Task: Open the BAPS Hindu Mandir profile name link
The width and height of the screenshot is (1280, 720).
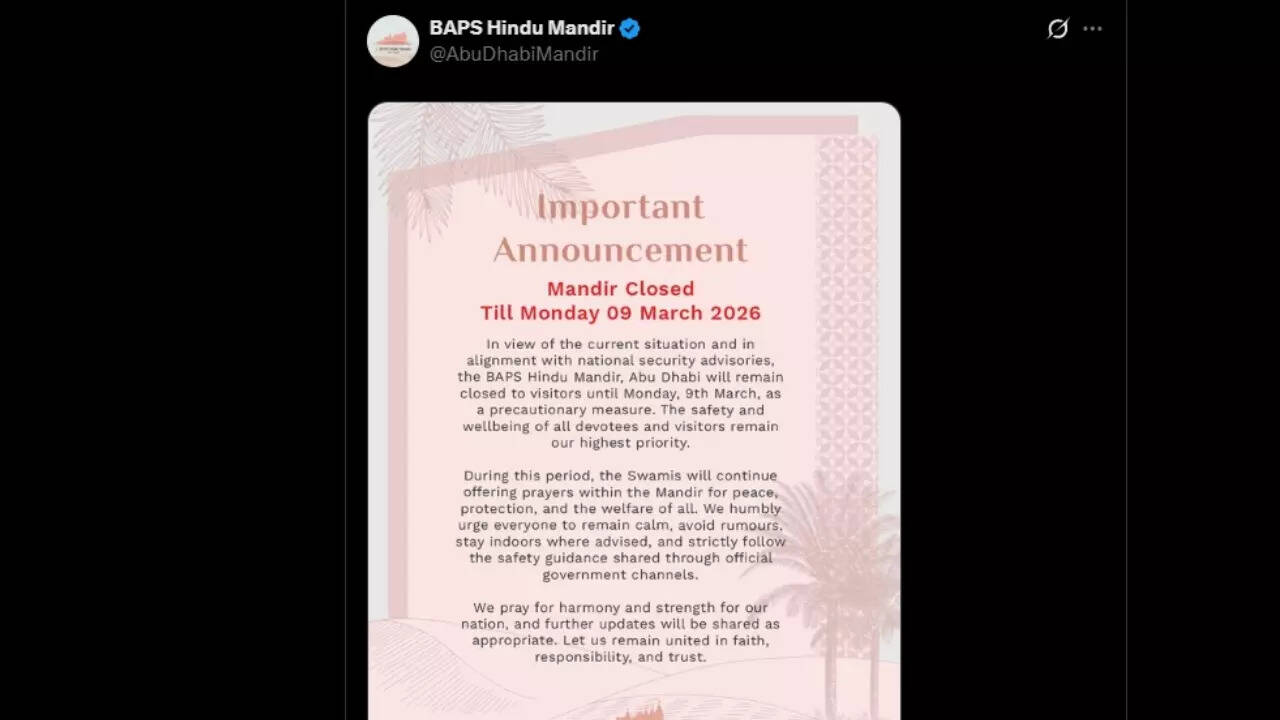Action: tap(519, 28)
